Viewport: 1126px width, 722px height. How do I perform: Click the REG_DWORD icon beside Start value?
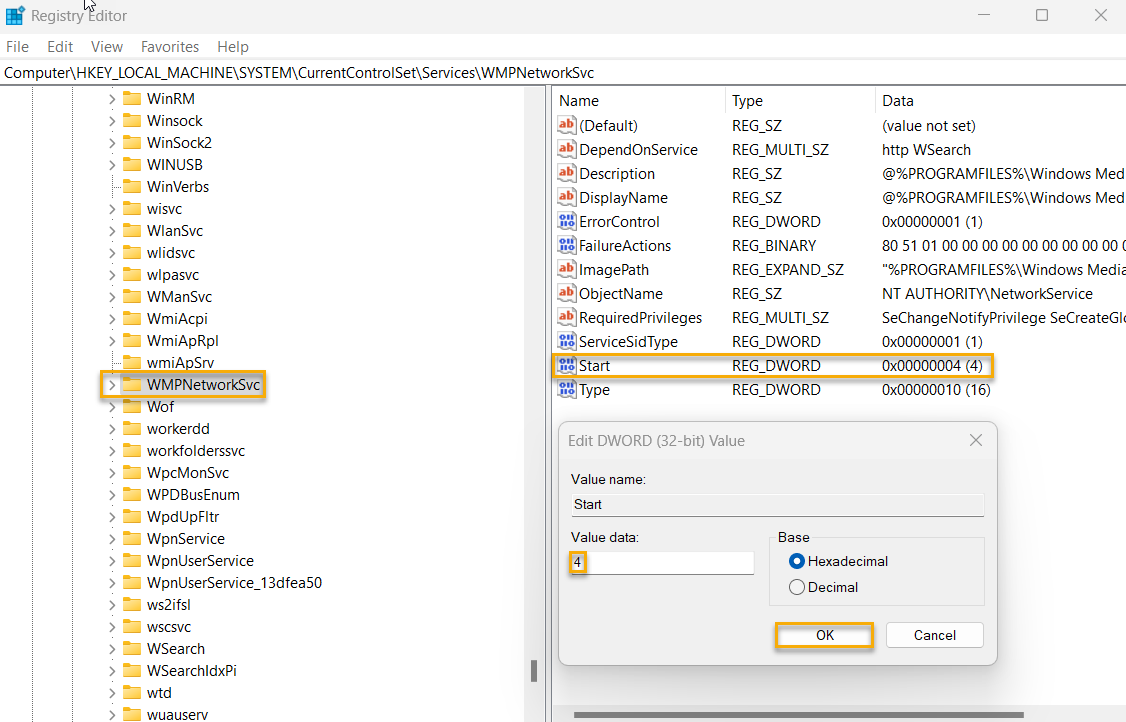click(567, 365)
